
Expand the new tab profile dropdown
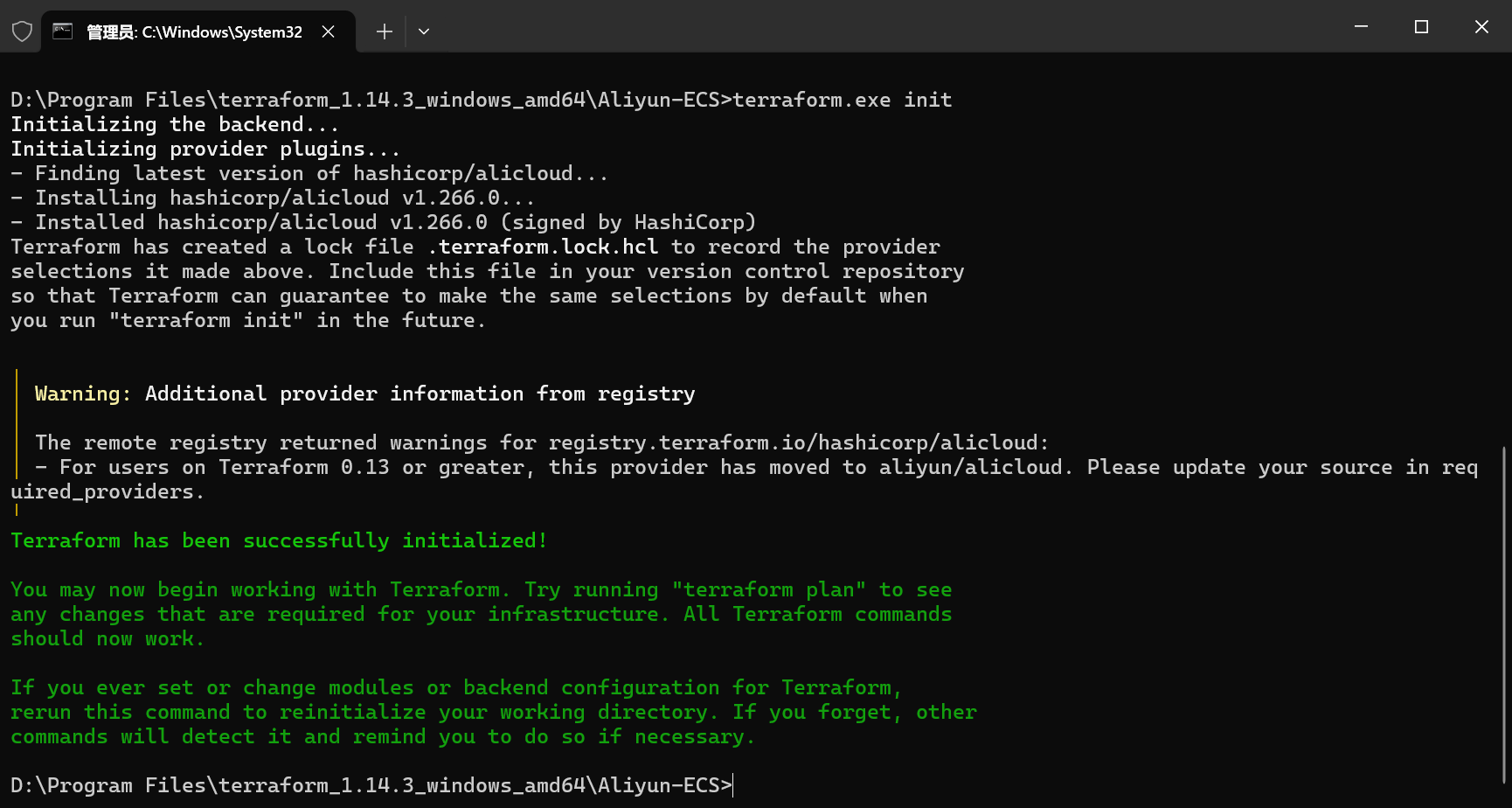point(424,31)
